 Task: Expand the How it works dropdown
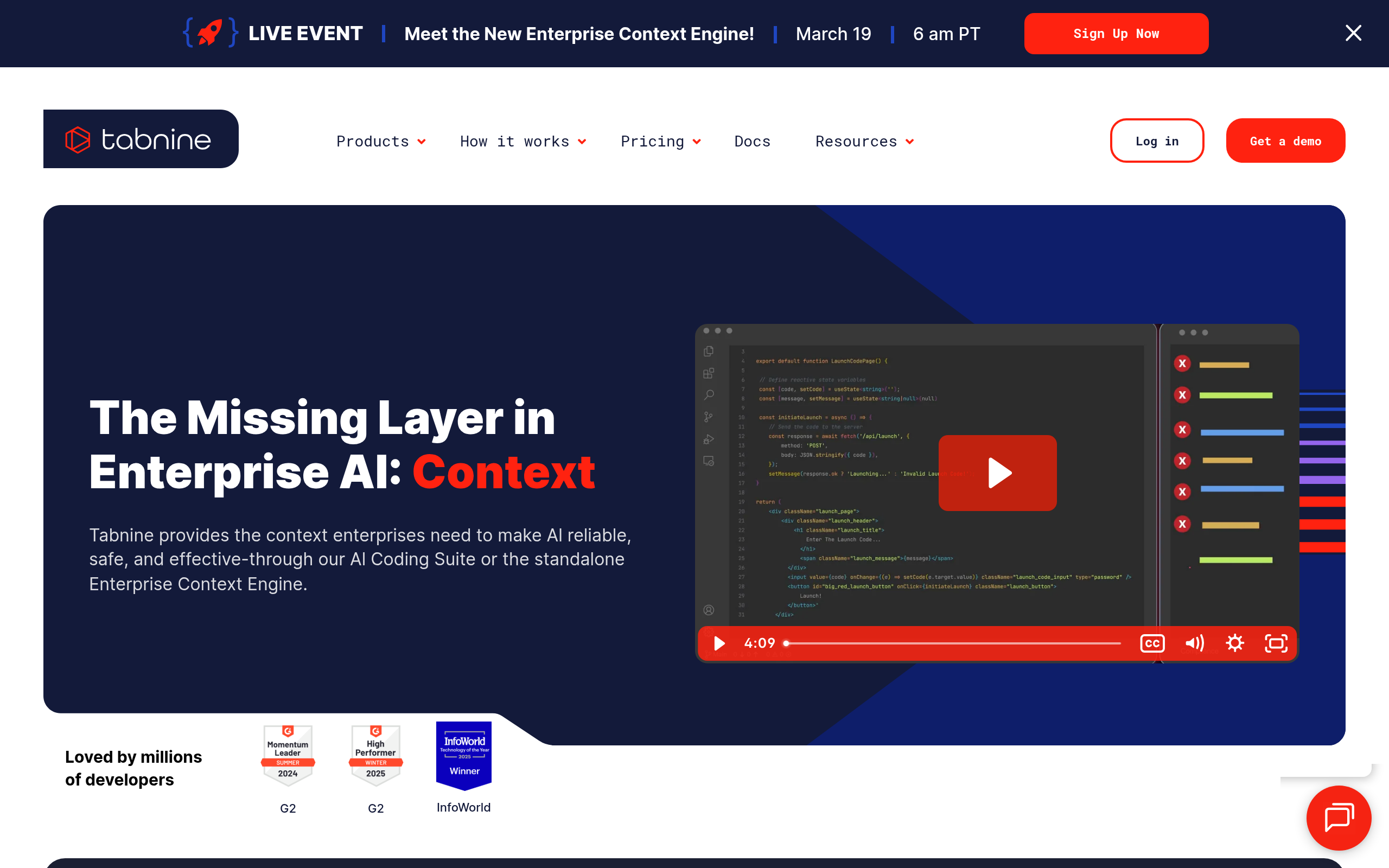(x=523, y=141)
